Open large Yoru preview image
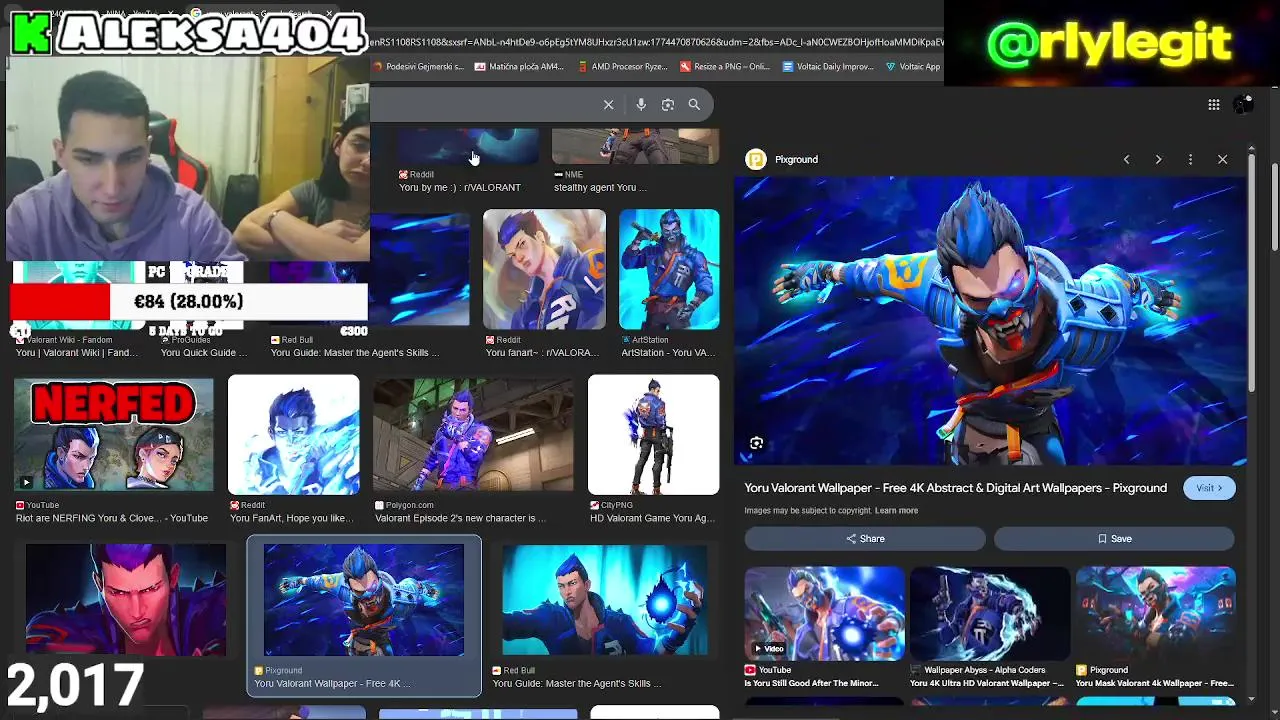This screenshot has height=720, width=1280. [x=990, y=322]
